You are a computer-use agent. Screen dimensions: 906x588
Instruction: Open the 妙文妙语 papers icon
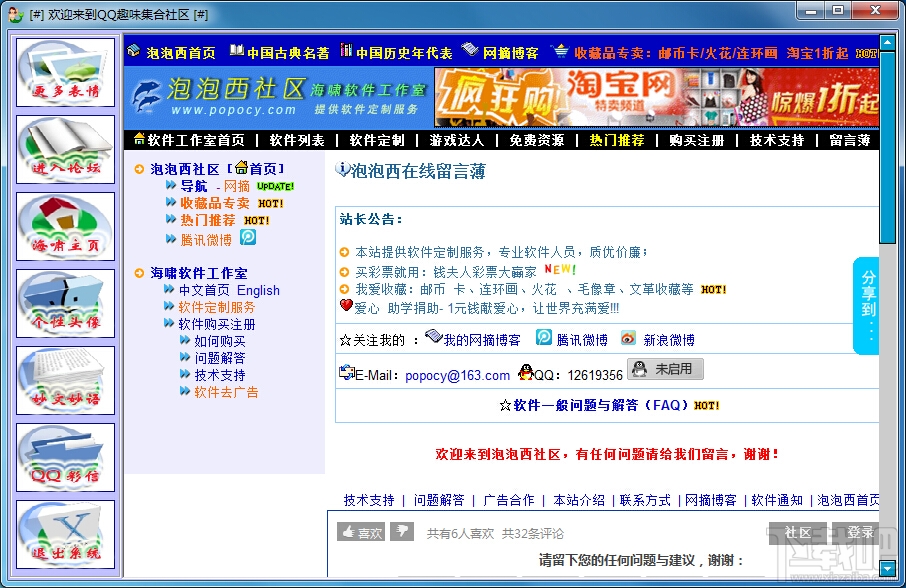[65, 381]
